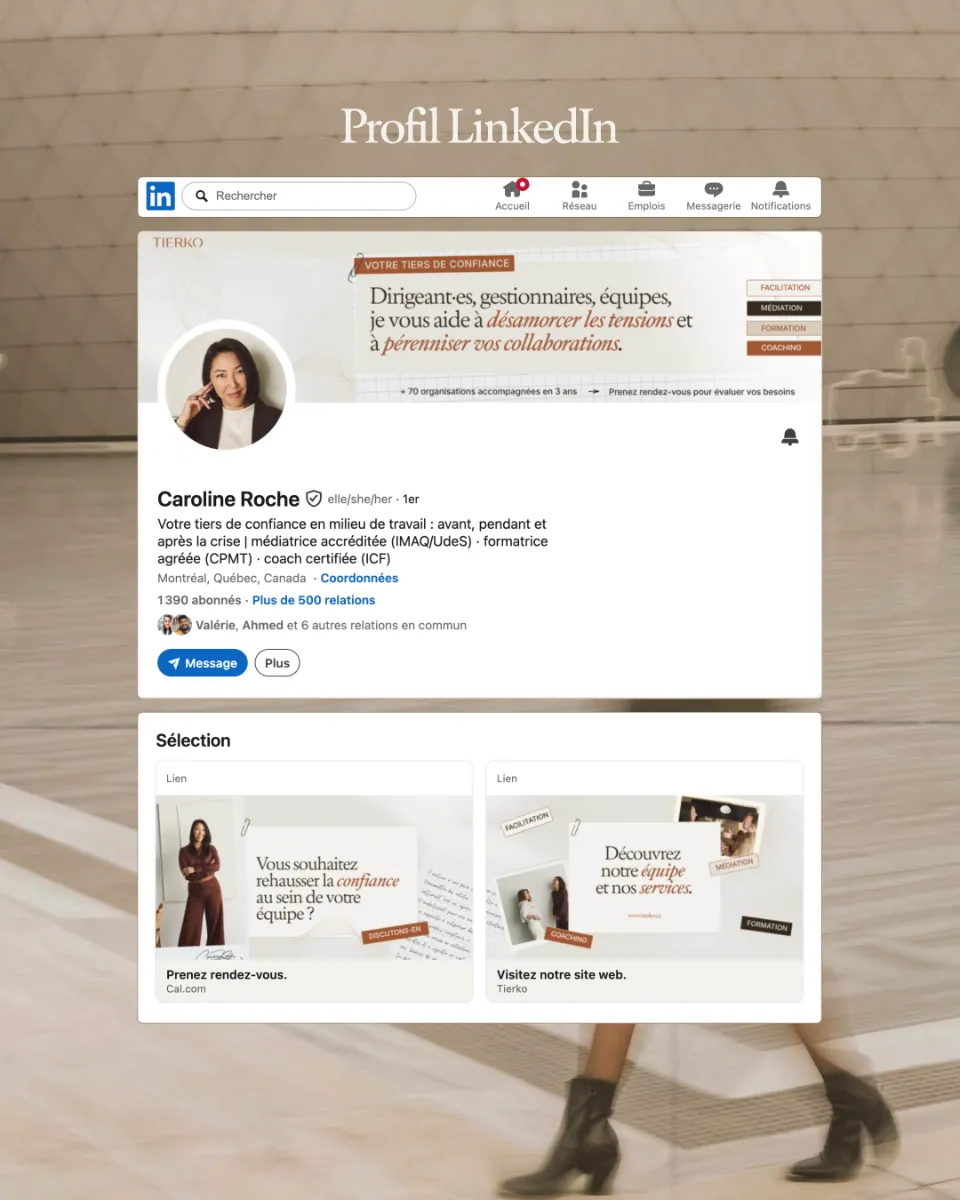
Task: Click DISCUTONS-EN tag in first card
Action: 396,933
